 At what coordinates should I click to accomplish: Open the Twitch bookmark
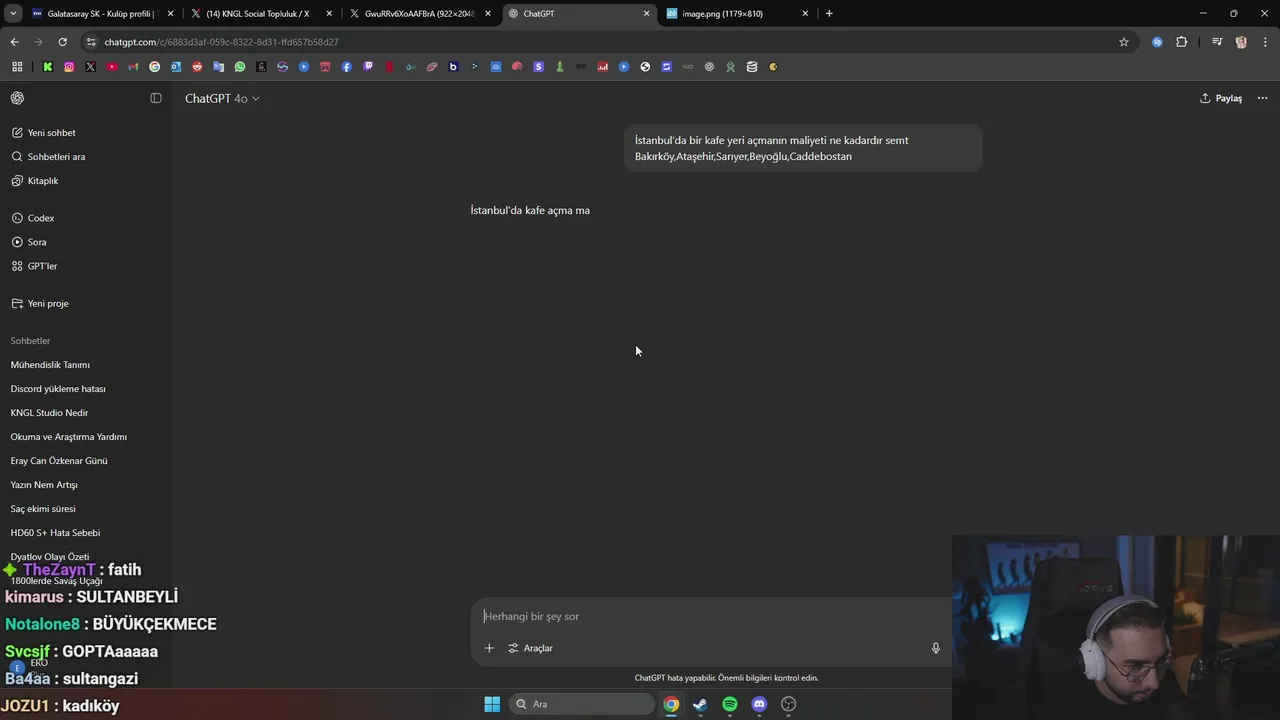coord(368,67)
